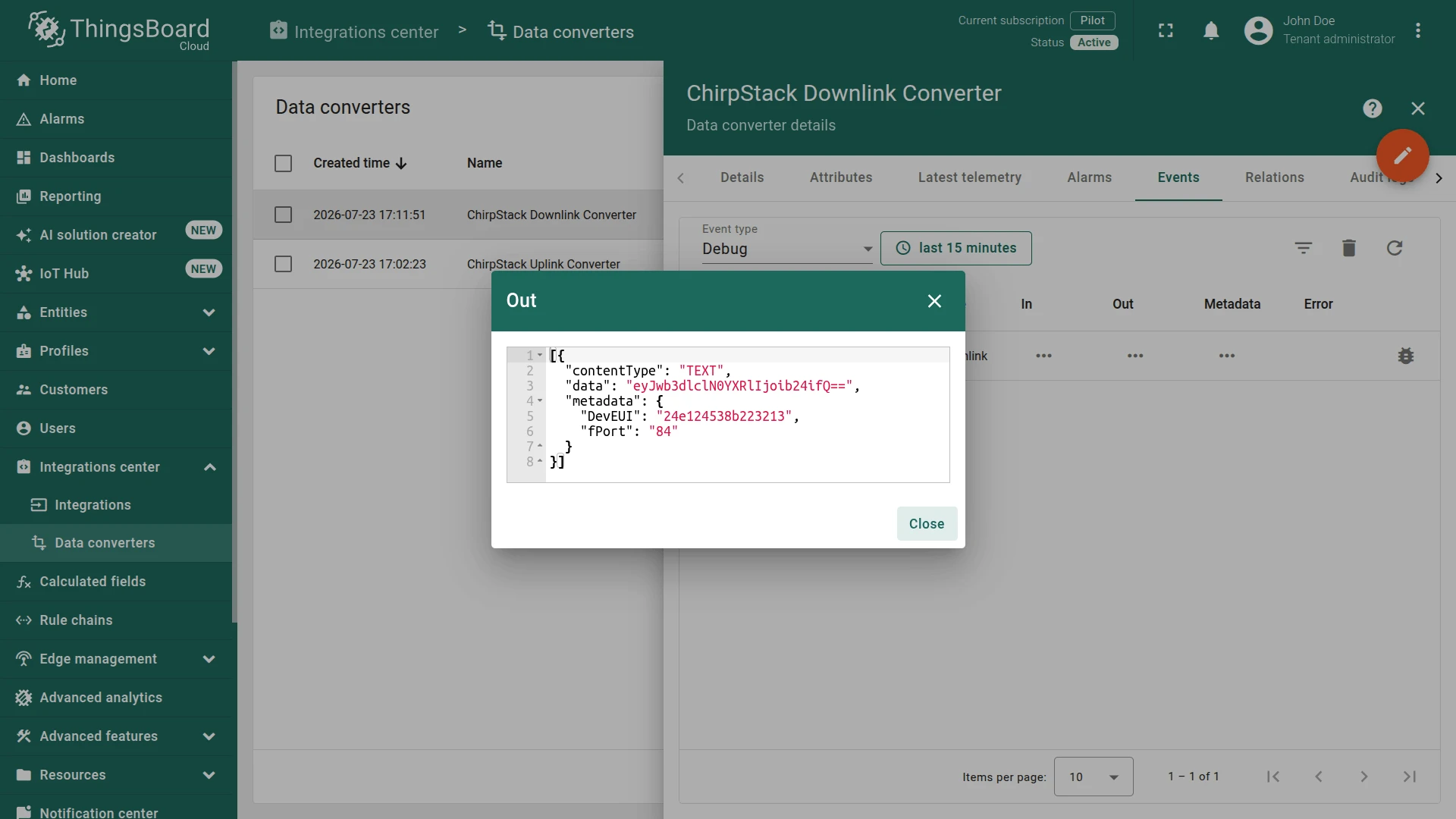The image size is (1456, 819).
Task: Collapse Integrations center menu
Action: pyautogui.click(x=115, y=467)
